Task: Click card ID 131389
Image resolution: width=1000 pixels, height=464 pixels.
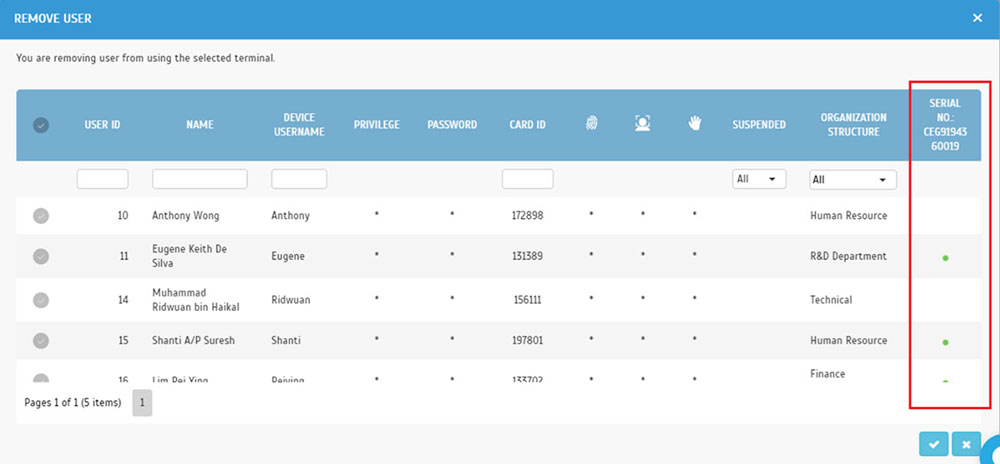Action: [527, 256]
